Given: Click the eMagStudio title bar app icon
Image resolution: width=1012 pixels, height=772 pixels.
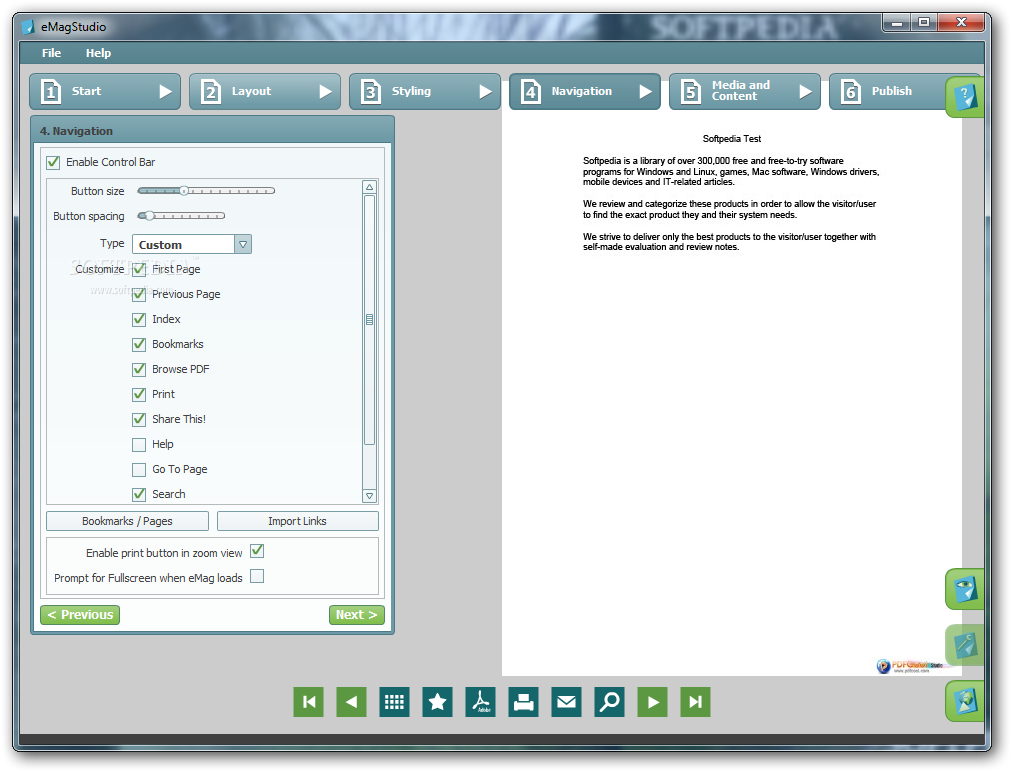Looking at the screenshot, I should (x=28, y=26).
